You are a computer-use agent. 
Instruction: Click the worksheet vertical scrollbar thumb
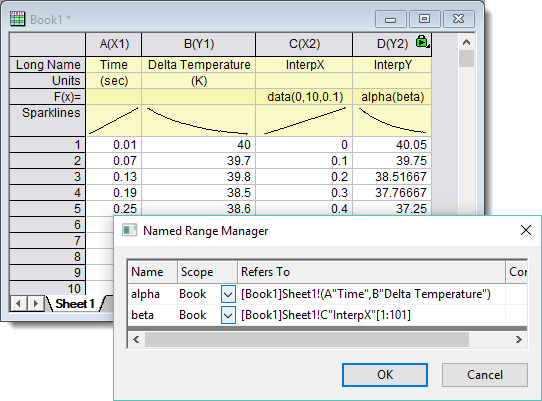coord(466,59)
